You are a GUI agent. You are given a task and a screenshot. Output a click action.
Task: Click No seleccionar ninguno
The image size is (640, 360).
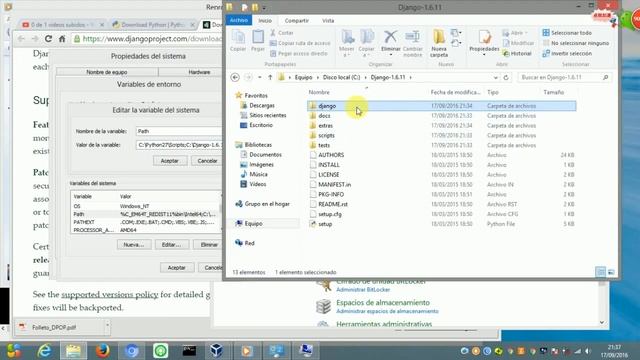pos(576,43)
